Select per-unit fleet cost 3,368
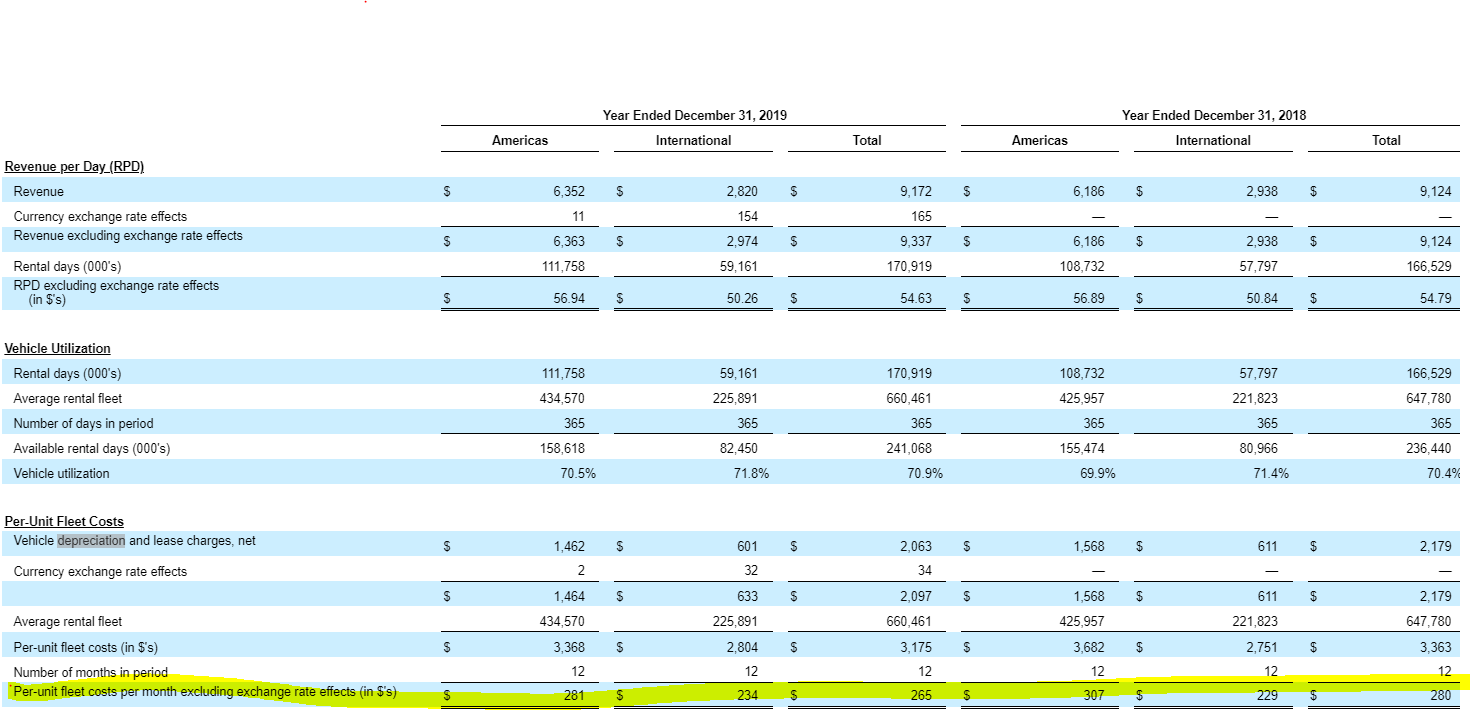Viewport: 1470px width, 728px height. coord(568,647)
